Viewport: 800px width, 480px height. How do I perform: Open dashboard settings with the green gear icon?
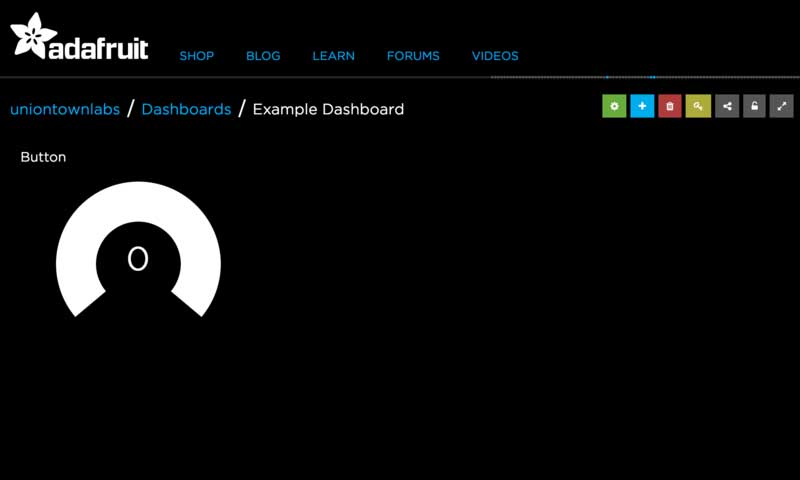coord(614,106)
